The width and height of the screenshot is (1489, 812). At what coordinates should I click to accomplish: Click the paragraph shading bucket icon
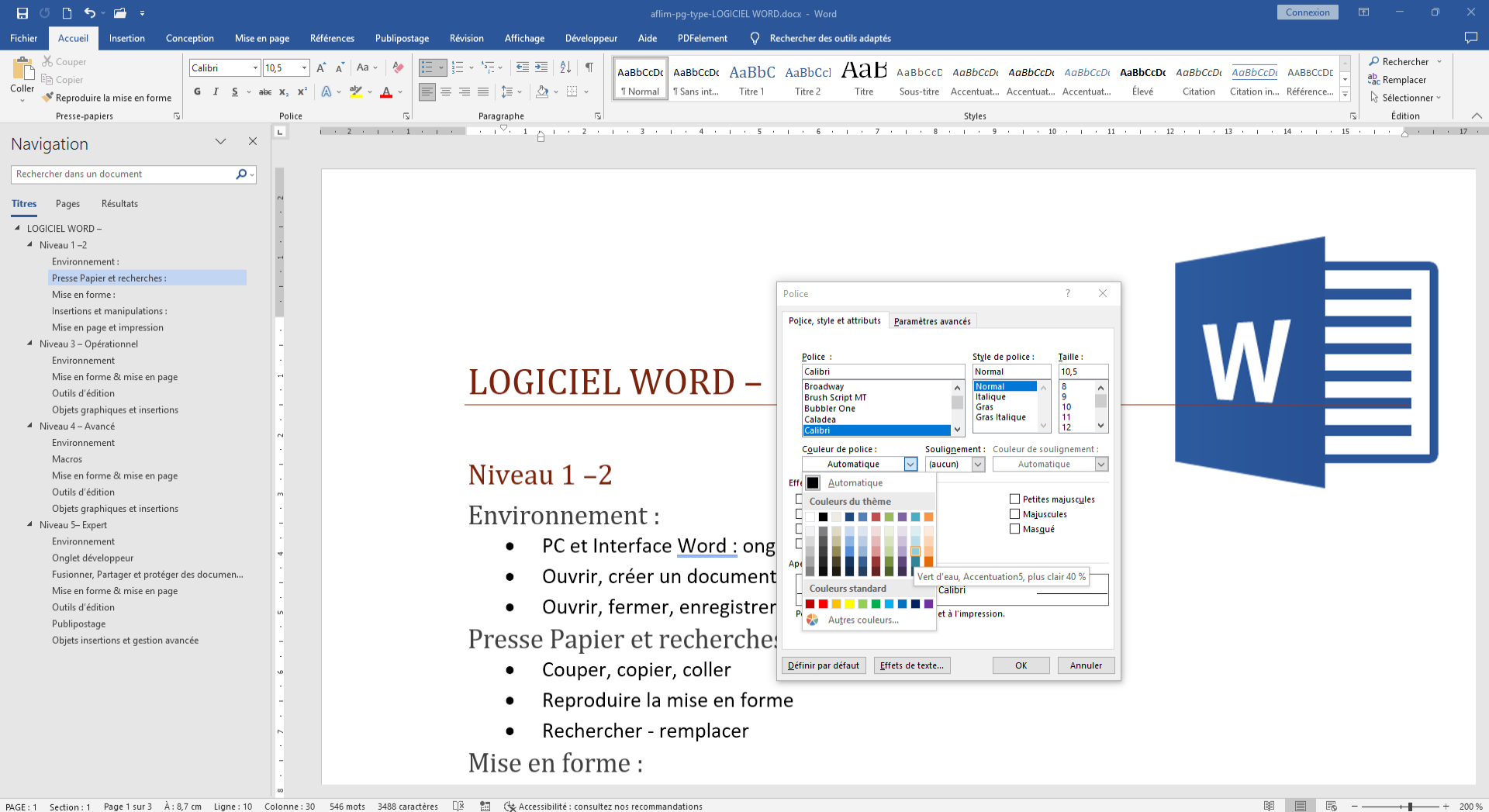click(542, 92)
